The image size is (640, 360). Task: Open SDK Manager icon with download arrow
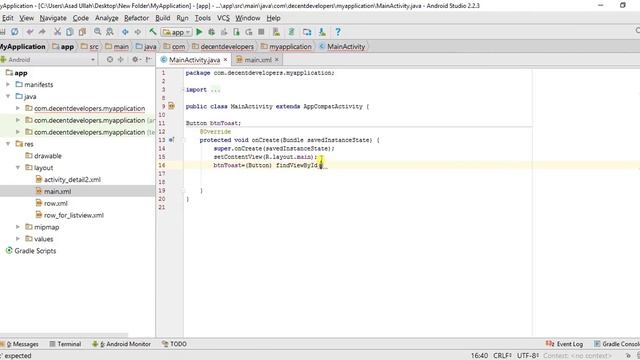[x=322, y=32]
